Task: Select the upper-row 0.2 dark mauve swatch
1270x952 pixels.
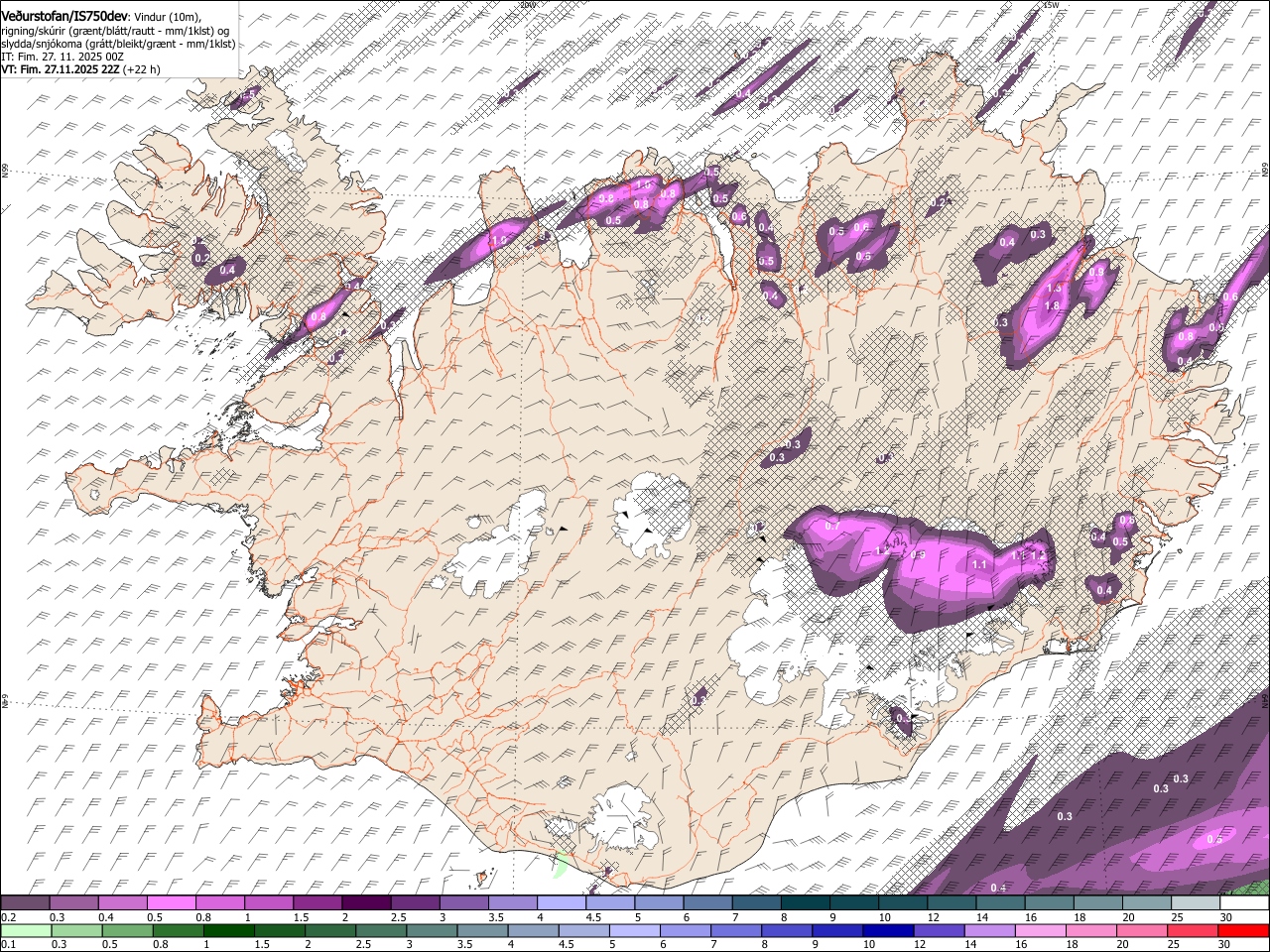Action: (25, 903)
